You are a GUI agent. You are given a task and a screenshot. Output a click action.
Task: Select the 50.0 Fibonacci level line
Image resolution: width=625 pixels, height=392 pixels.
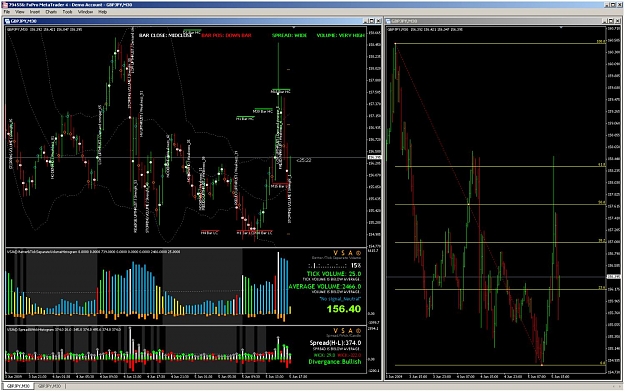tap(500, 205)
